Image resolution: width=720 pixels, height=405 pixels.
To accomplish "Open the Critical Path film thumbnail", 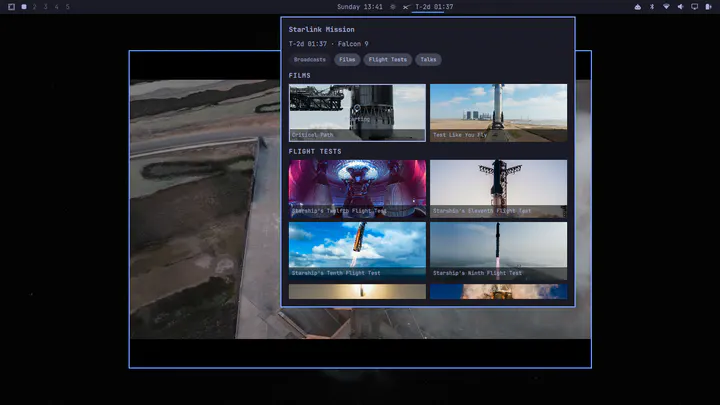I will (357, 112).
